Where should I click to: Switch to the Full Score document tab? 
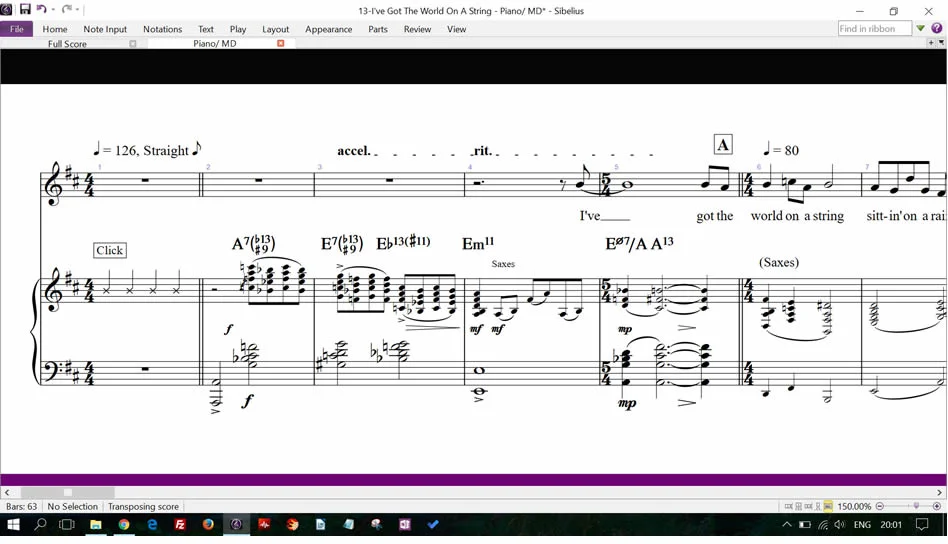point(67,44)
